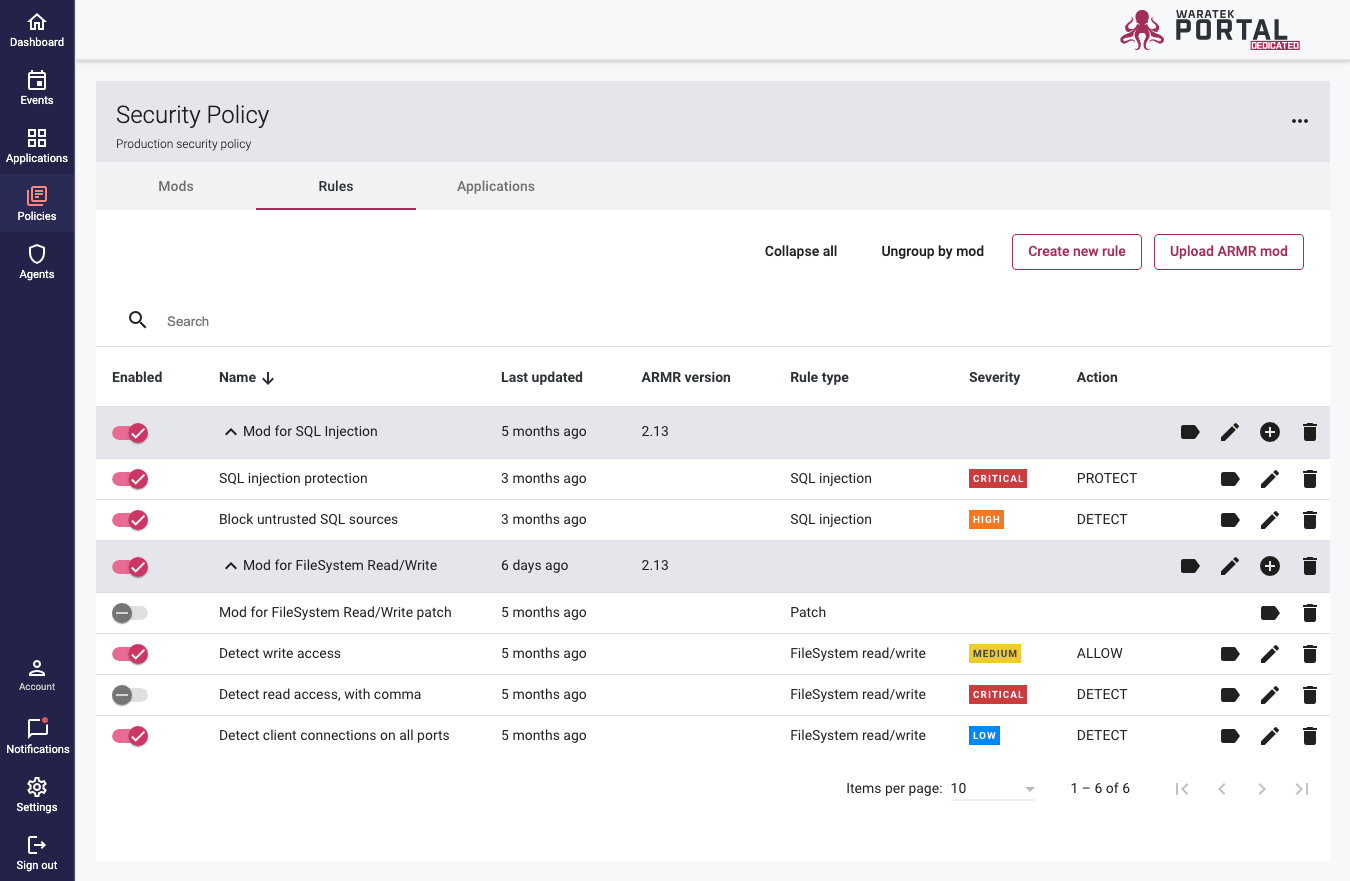Toggle SQL injection protection rule off
The height and width of the screenshot is (881, 1350).
pos(130,479)
